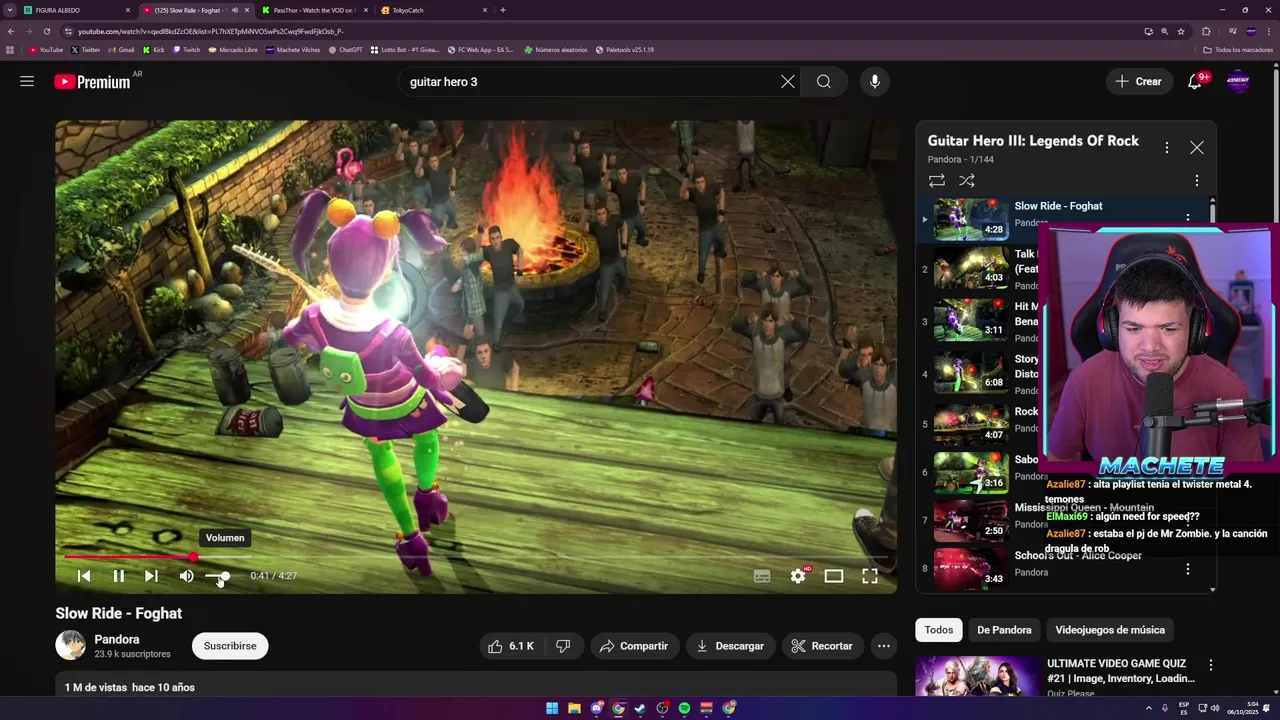The width and height of the screenshot is (1280, 720).
Task: Skip to the previous video
Action: pos(84,576)
